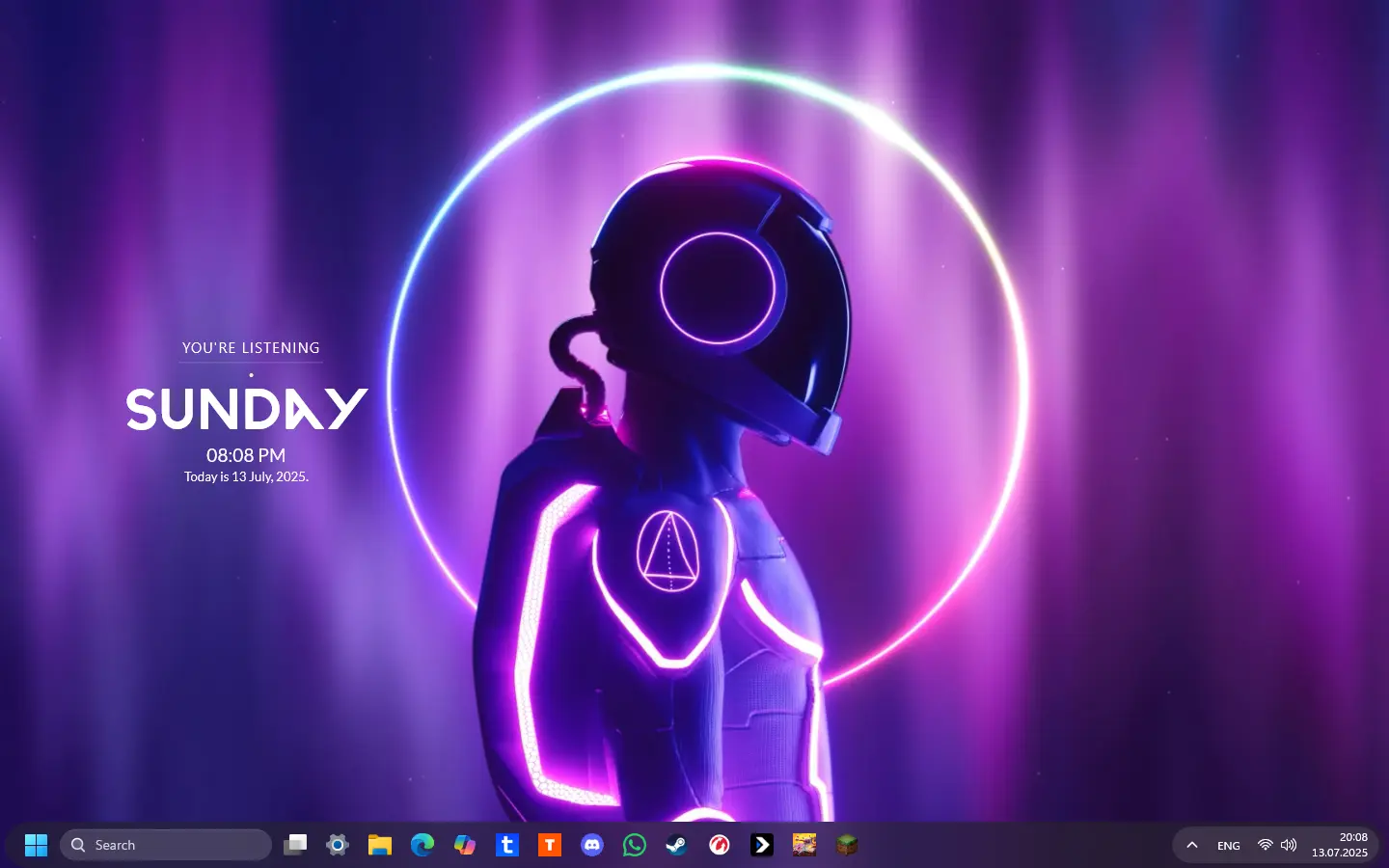Image resolution: width=1389 pixels, height=868 pixels.
Task: Open Settings gear app in taskbar
Action: [338, 845]
